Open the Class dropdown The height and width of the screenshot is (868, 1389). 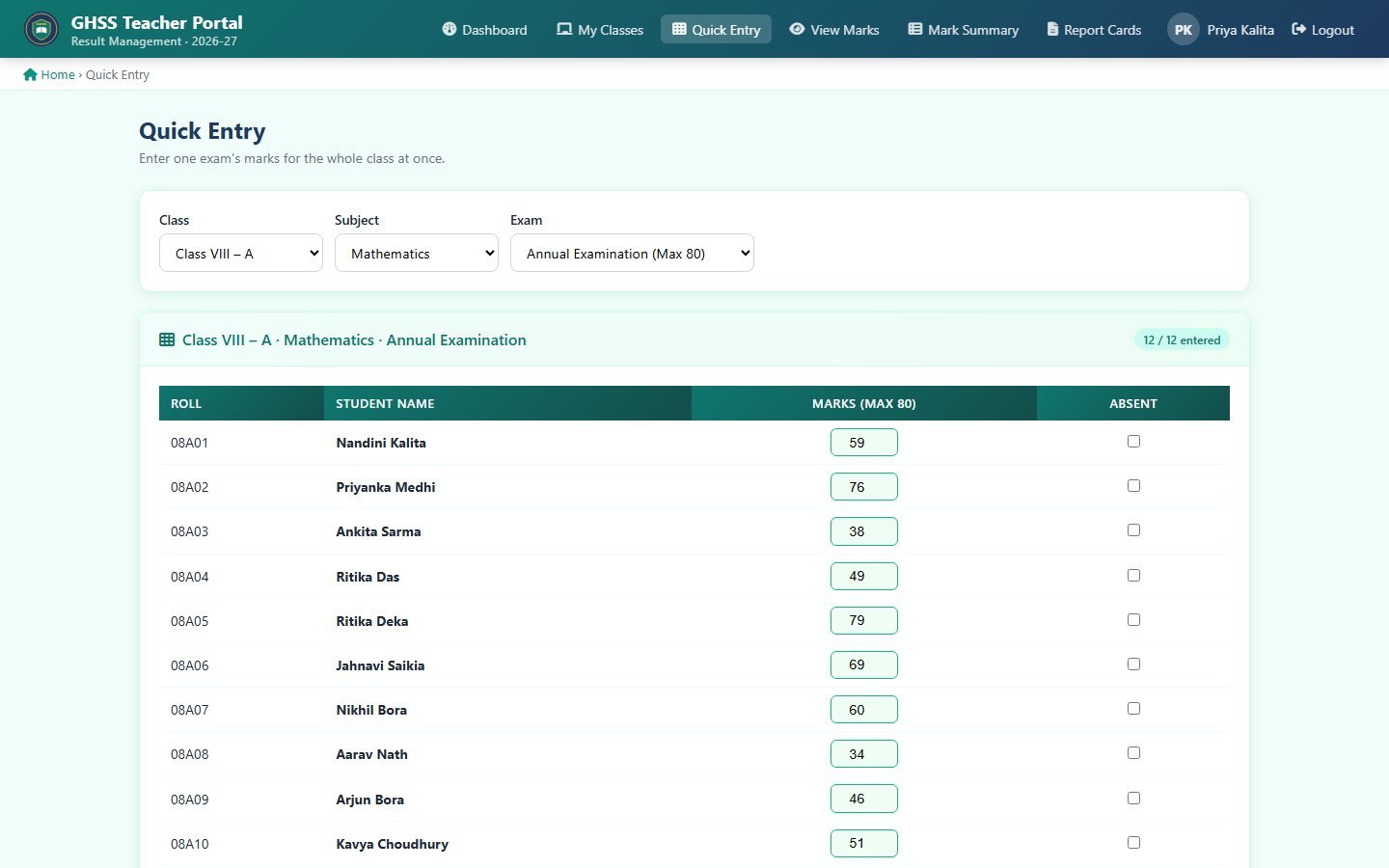point(241,253)
